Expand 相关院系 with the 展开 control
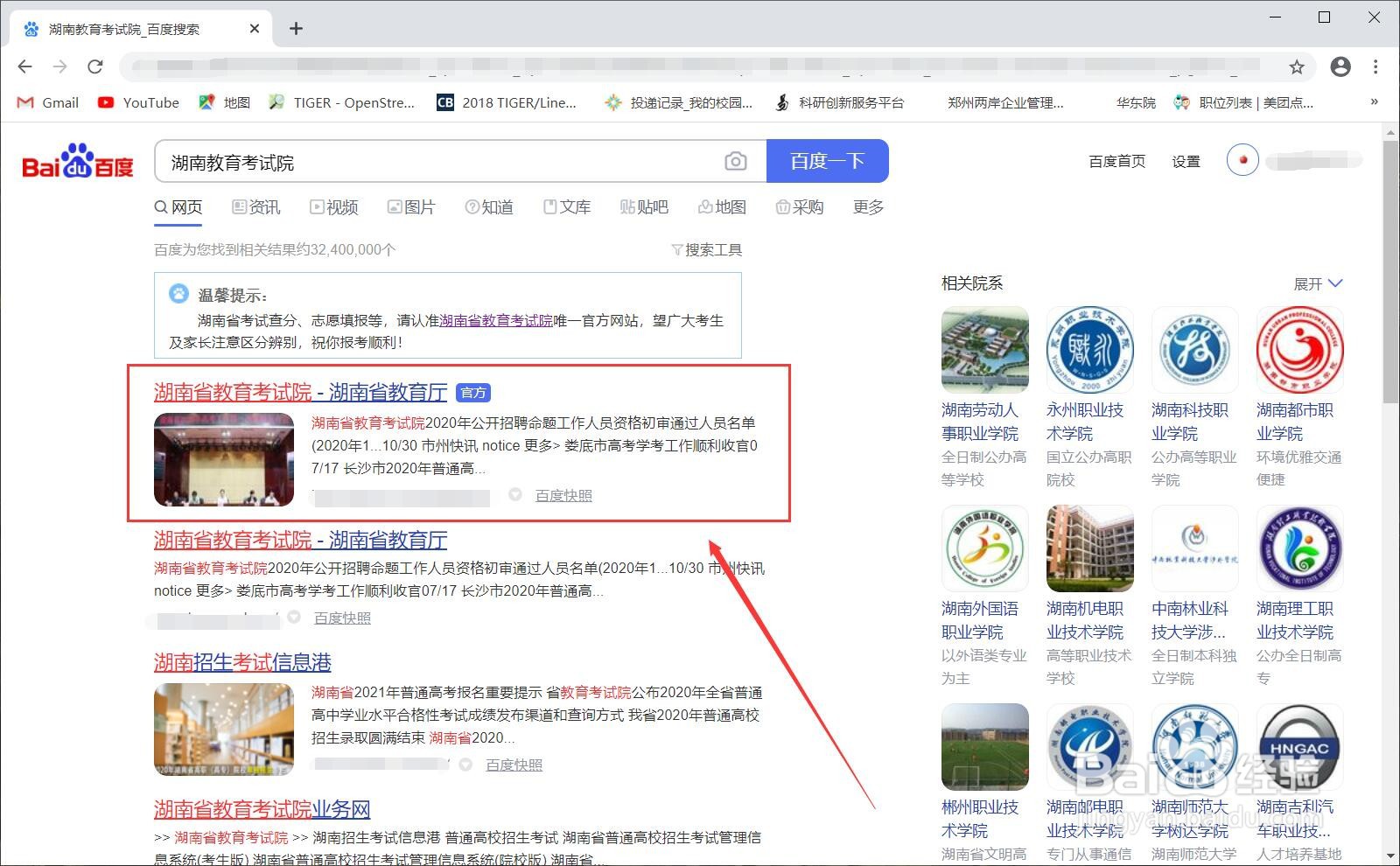 coord(1319,283)
